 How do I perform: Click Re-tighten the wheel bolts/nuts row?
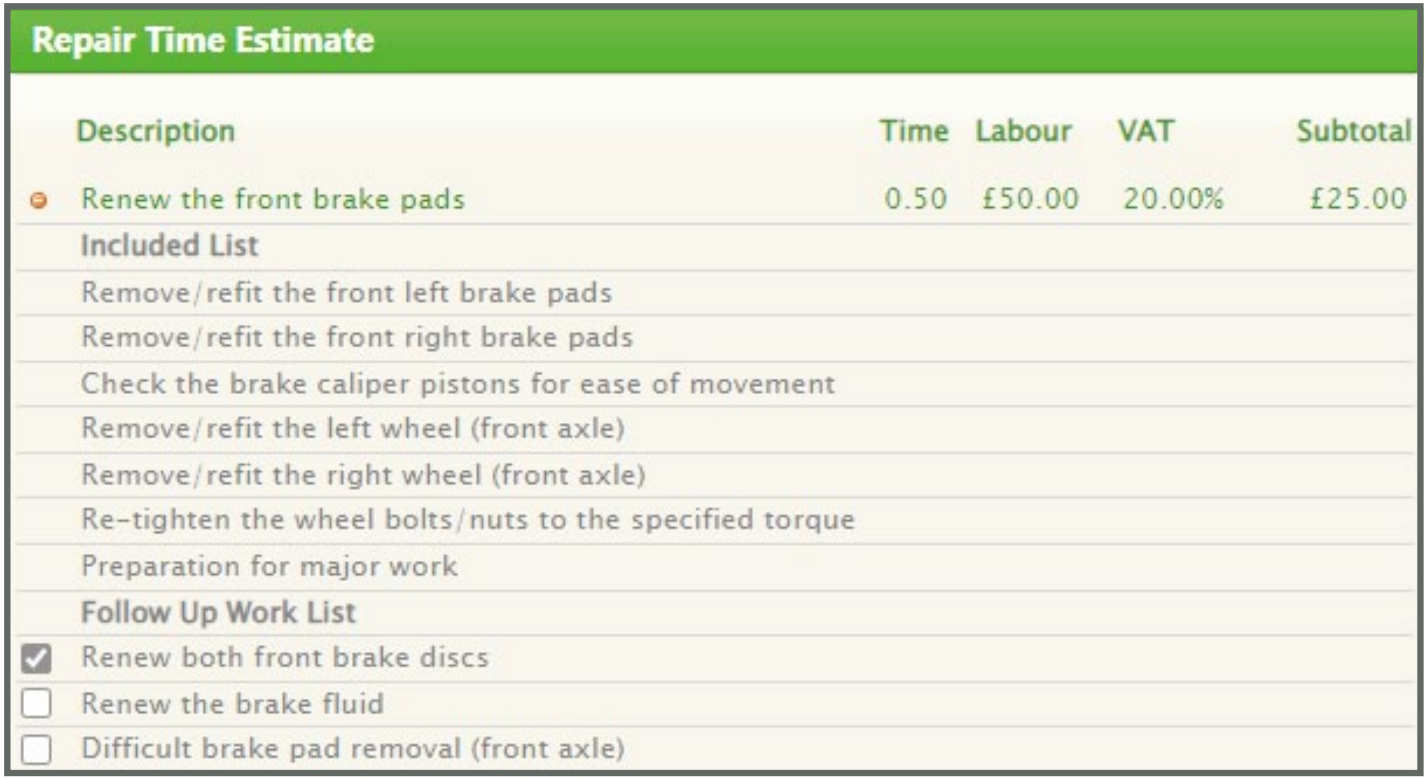tap(468, 520)
